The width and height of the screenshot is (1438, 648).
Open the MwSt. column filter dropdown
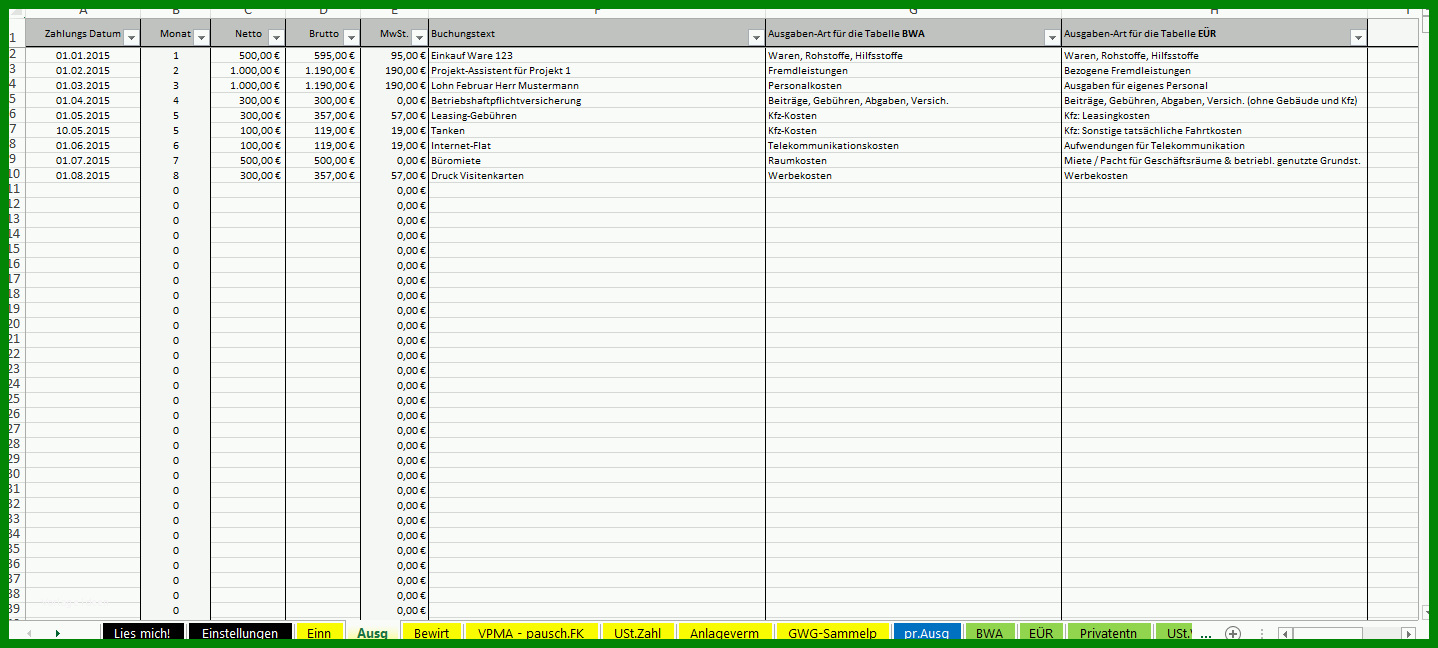pos(419,37)
